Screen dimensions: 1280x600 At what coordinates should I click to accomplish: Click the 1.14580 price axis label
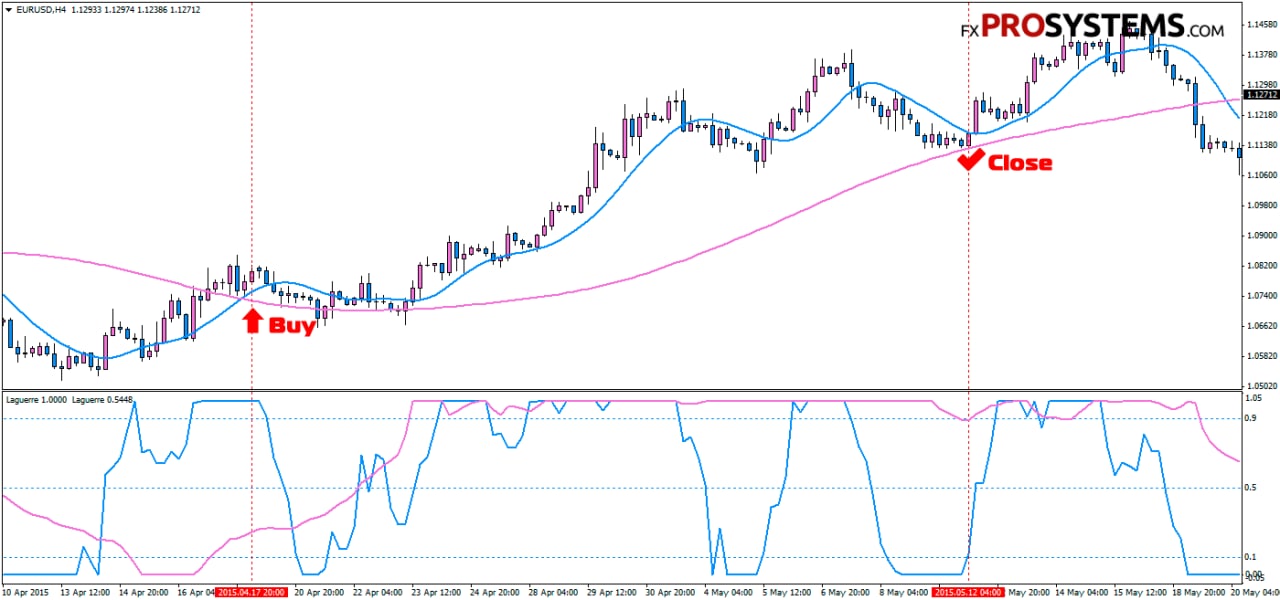(x=1263, y=24)
